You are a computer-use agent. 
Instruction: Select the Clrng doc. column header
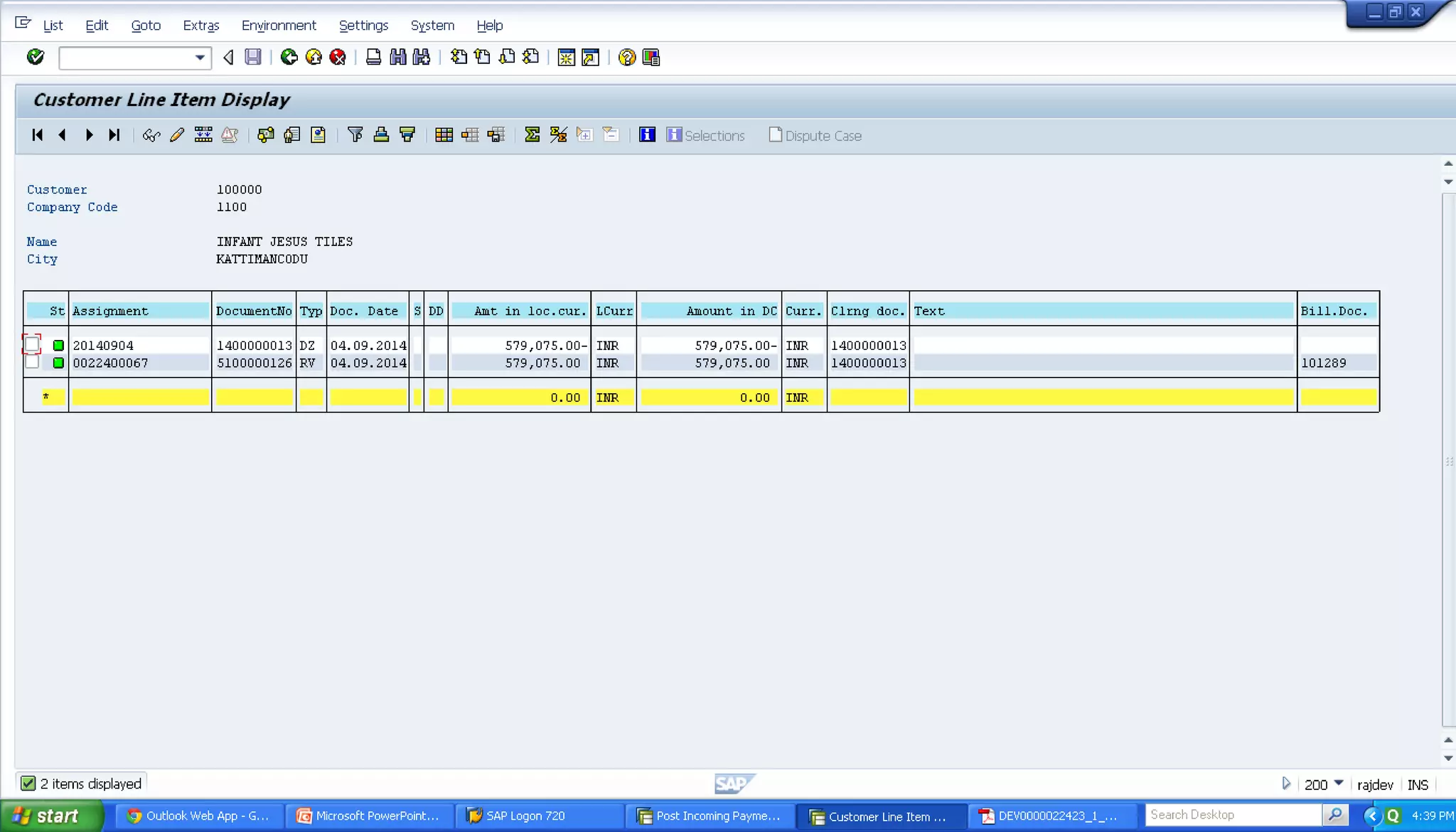pyautogui.click(x=868, y=311)
